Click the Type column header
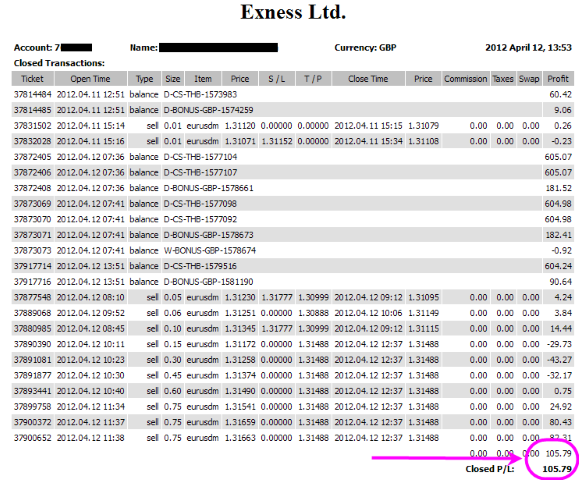This screenshot has height=480, width=579. tap(144, 79)
